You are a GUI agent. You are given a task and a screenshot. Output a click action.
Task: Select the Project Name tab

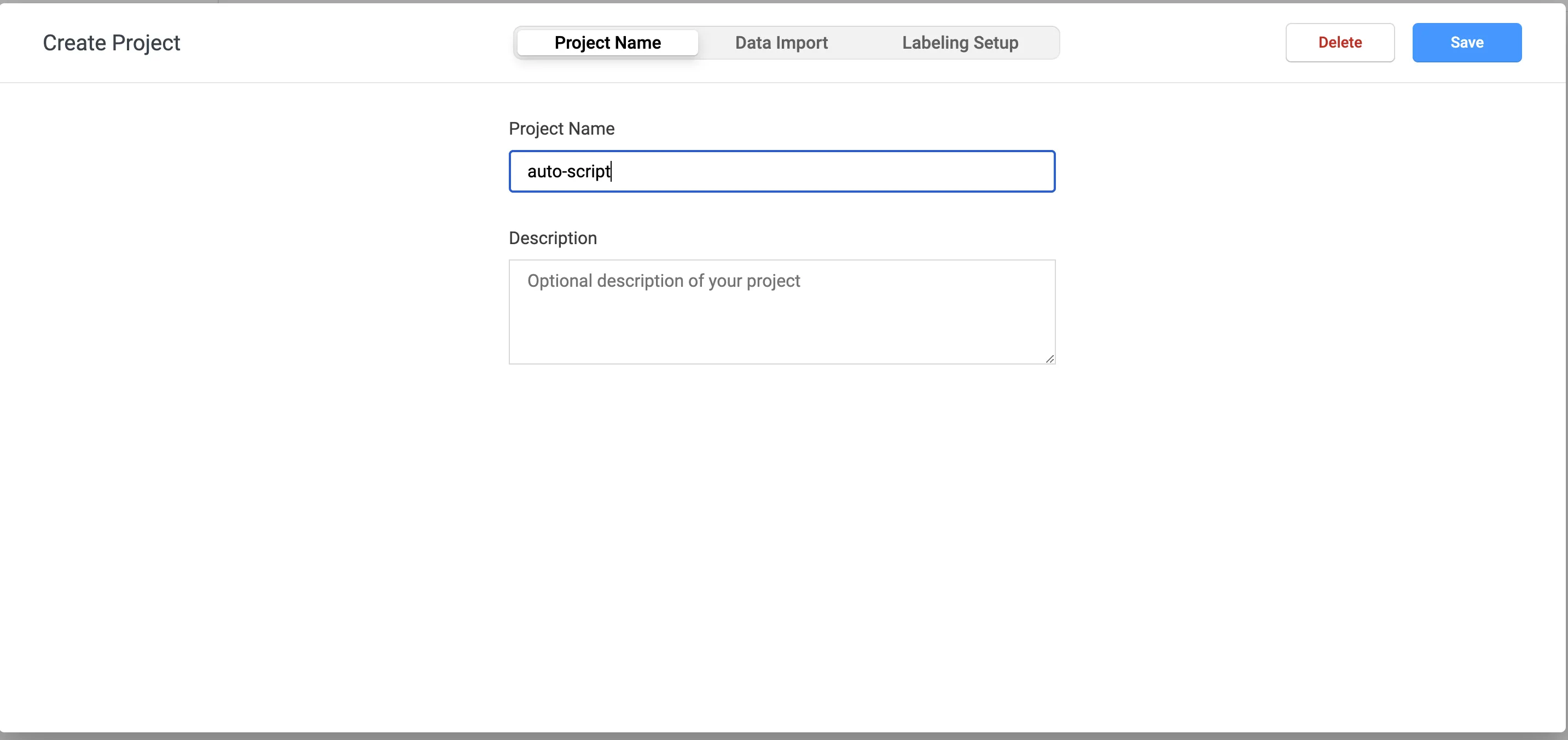click(607, 43)
